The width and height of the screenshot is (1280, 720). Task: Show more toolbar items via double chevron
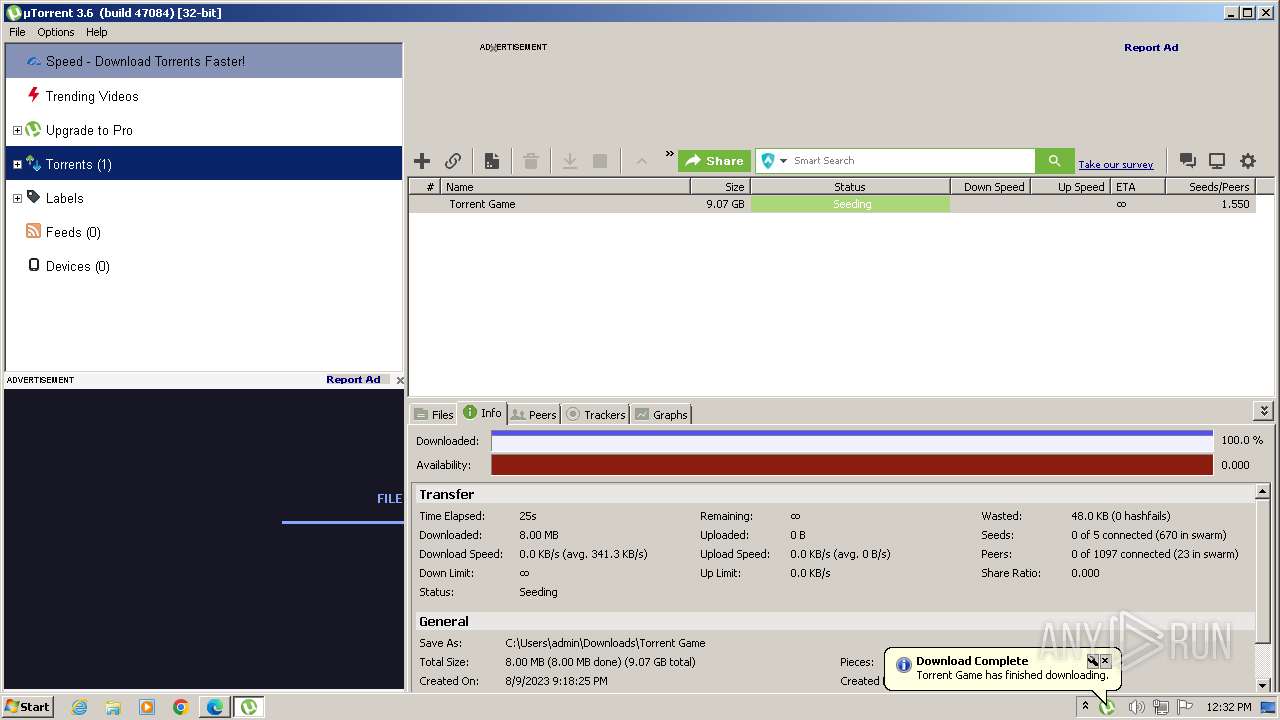[670, 154]
